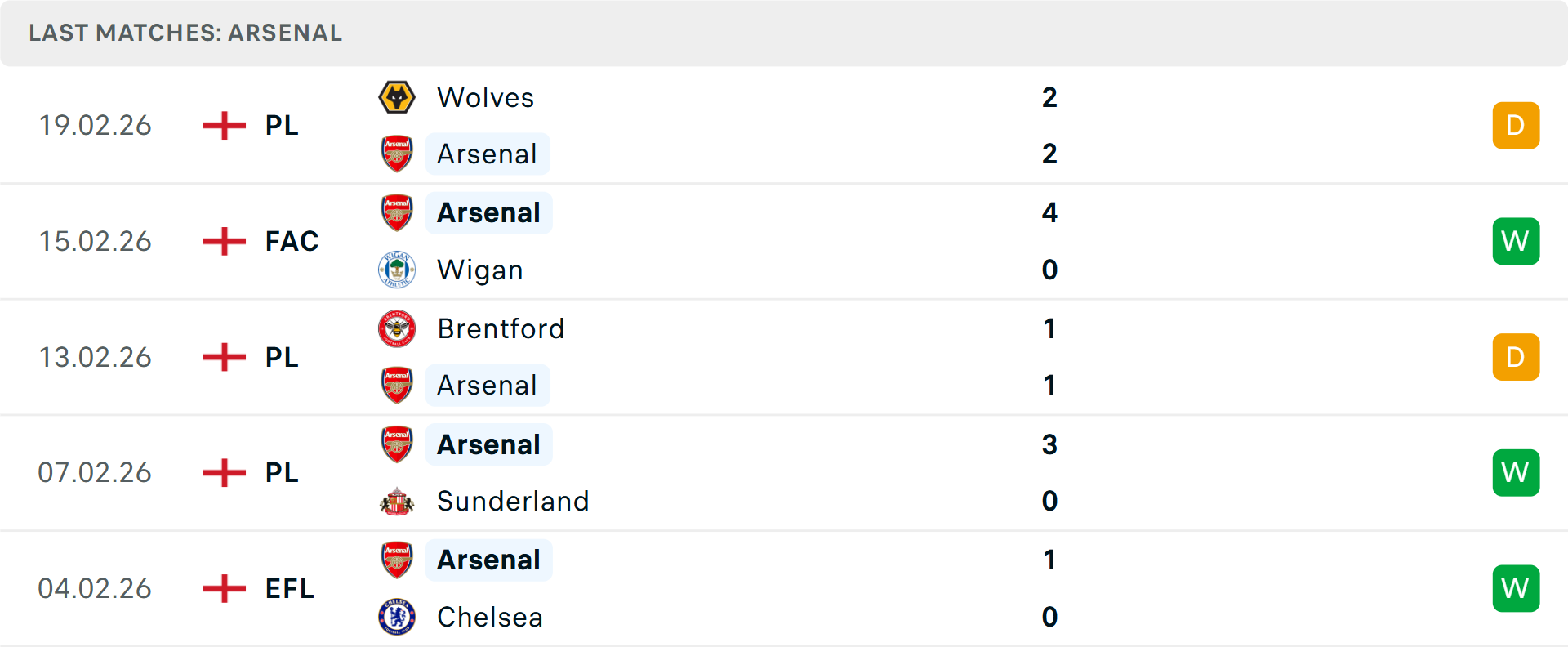Open the Arsenal team page link

tap(488, 154)
